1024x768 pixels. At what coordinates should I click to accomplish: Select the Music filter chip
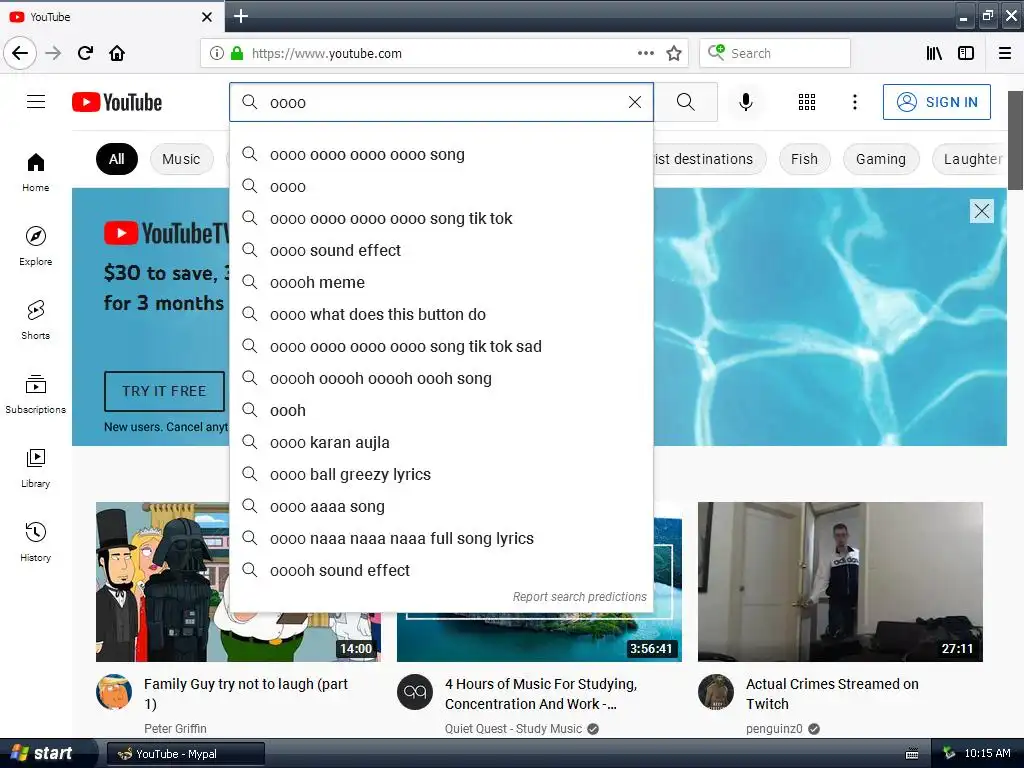182,159
